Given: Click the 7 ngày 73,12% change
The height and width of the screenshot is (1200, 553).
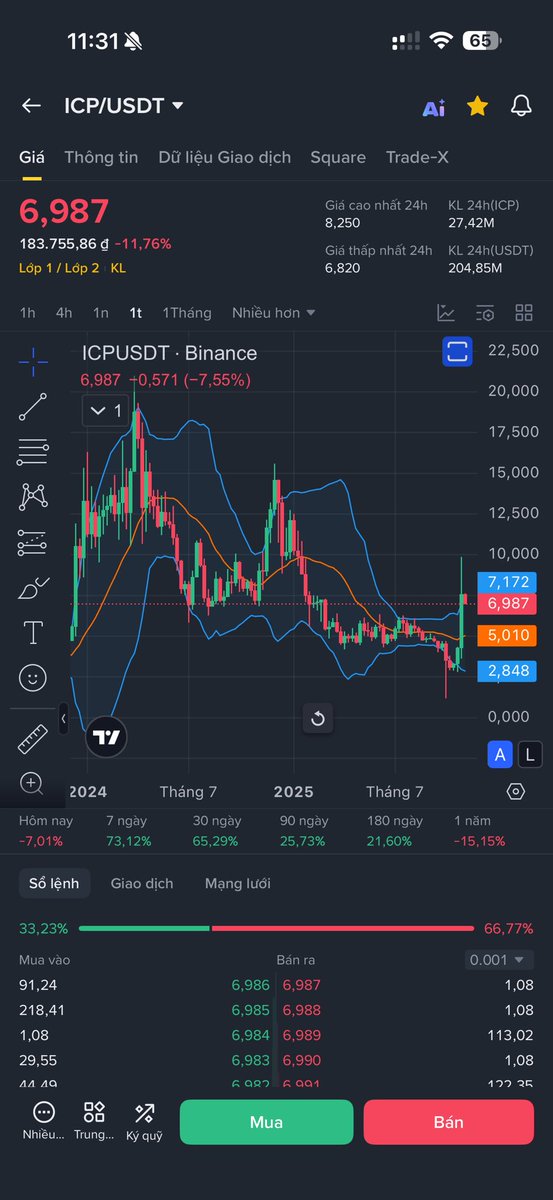Looking at the screenshot, I should (x=128, y=831).
